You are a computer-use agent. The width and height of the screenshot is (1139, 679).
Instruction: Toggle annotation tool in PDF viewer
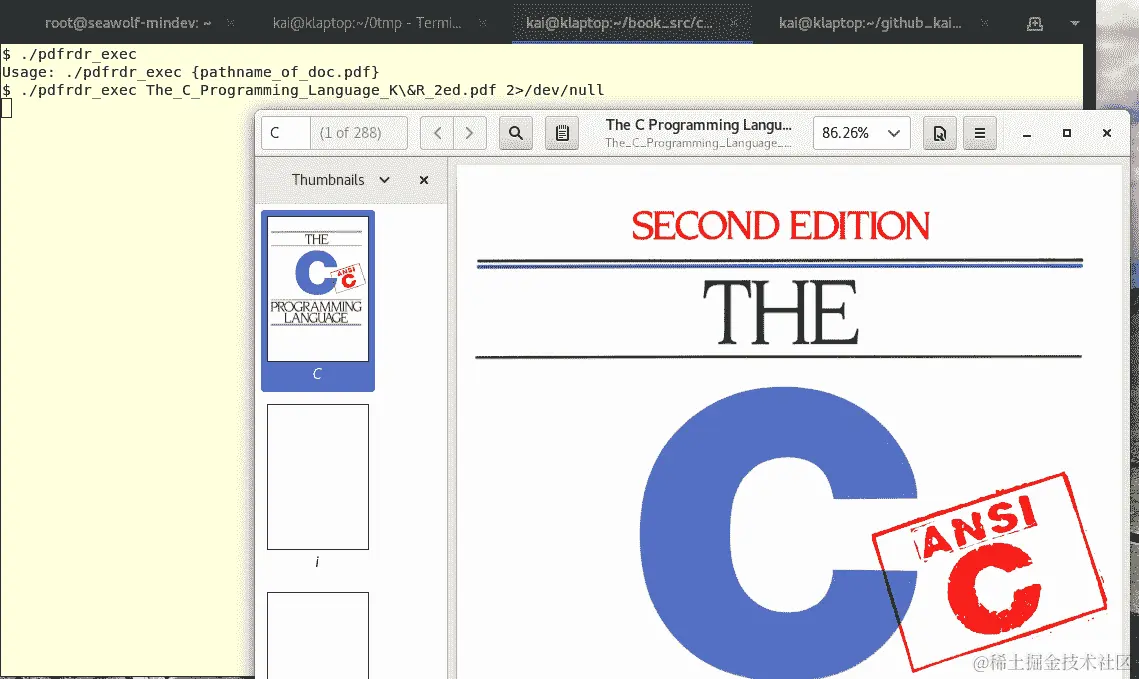562,133
